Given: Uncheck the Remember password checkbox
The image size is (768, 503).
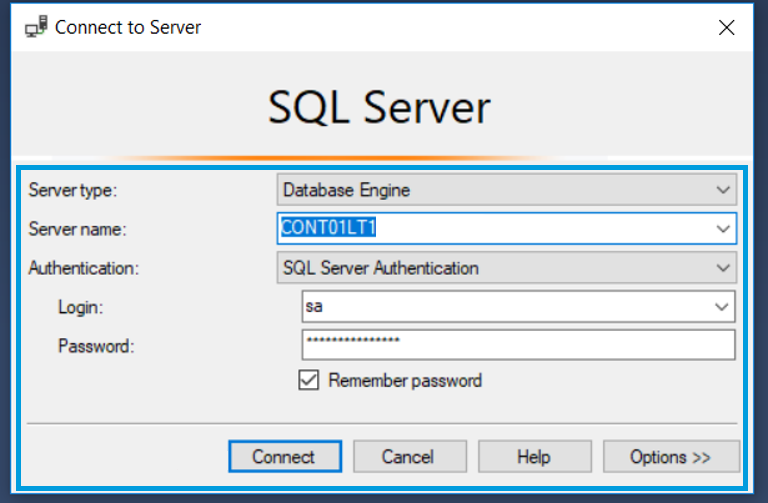Looking at the screenshot, I should click(310, 380).
